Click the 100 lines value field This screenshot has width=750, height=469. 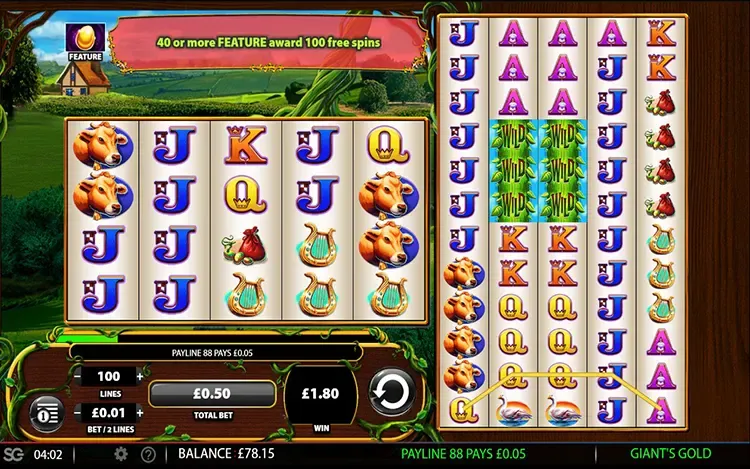point(109,376)
